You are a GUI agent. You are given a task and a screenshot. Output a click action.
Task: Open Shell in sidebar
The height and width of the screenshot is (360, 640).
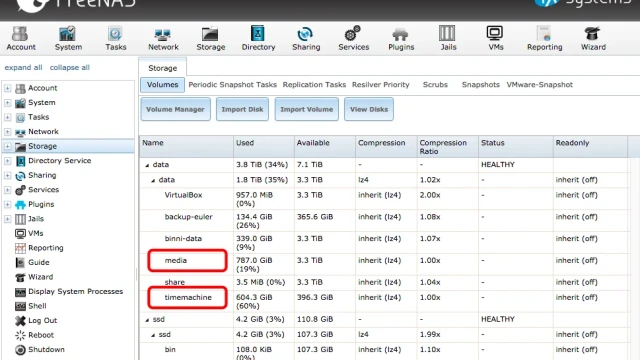point(31,306)
